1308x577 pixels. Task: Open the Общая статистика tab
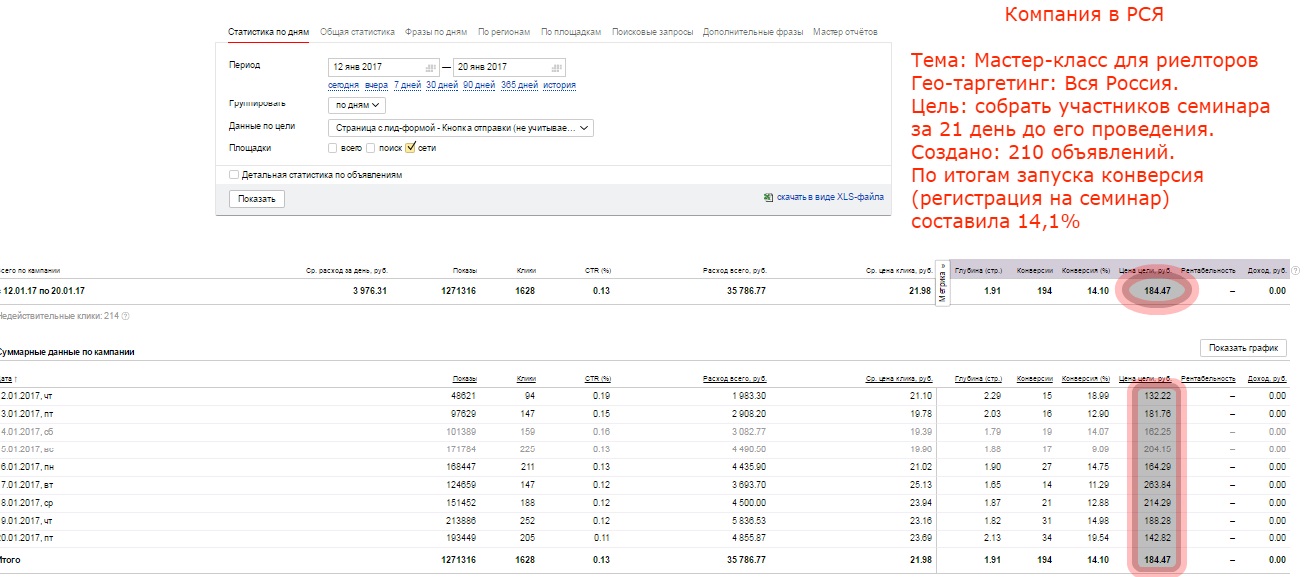pos(357,32)
